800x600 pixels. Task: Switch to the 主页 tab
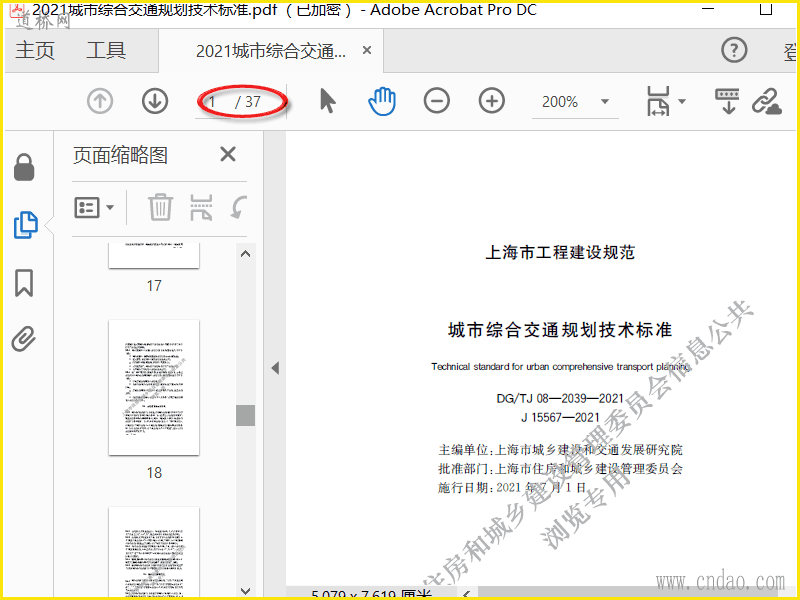tap(35, 51)
